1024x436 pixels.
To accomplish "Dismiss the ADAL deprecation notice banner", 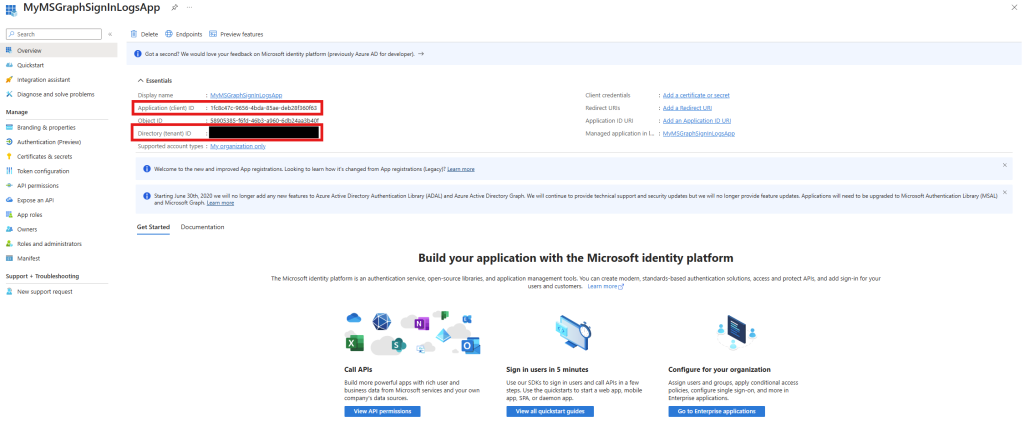I will coord(1004,192).
